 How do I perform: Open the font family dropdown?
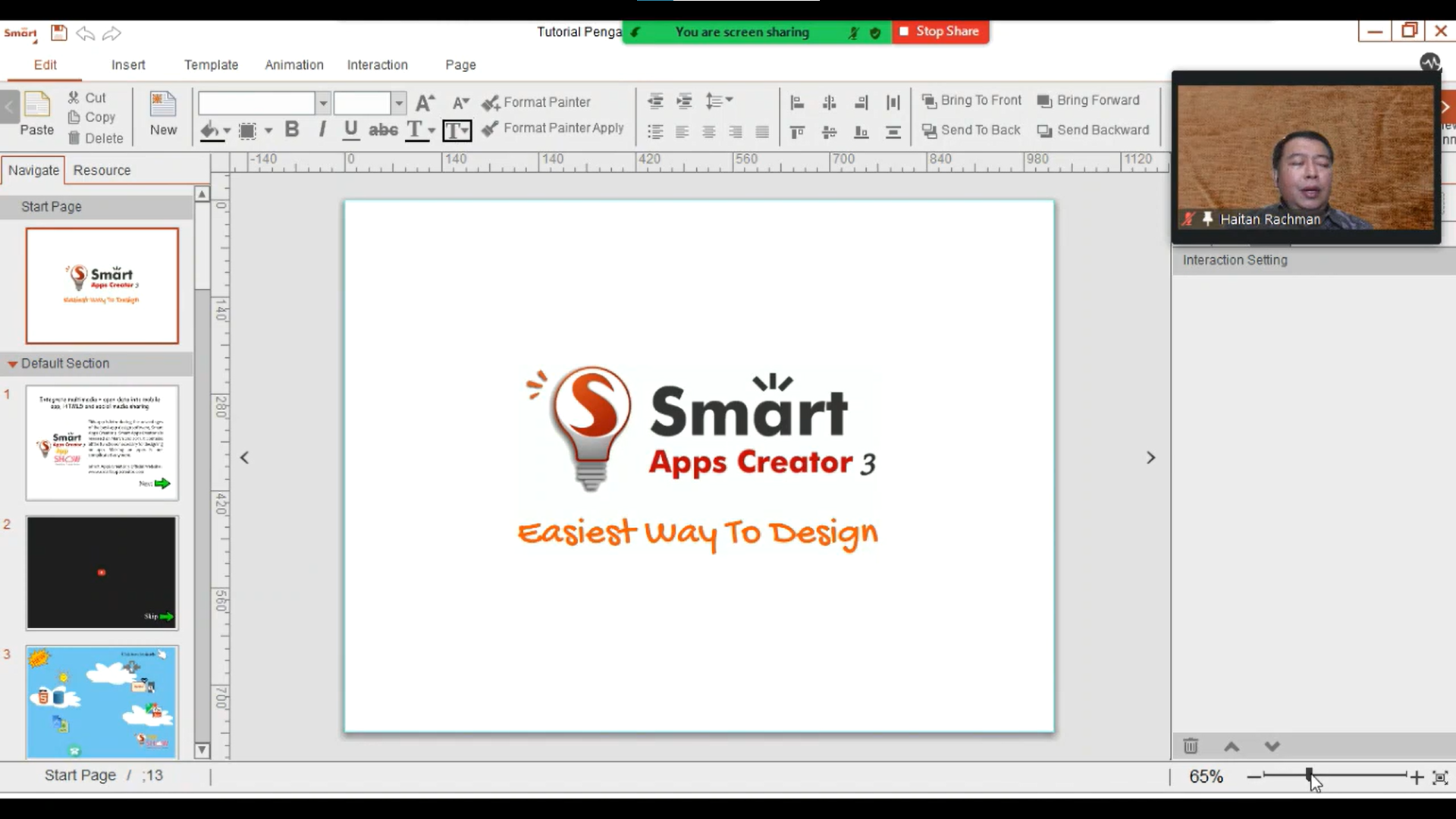click(x=323, y=102)
